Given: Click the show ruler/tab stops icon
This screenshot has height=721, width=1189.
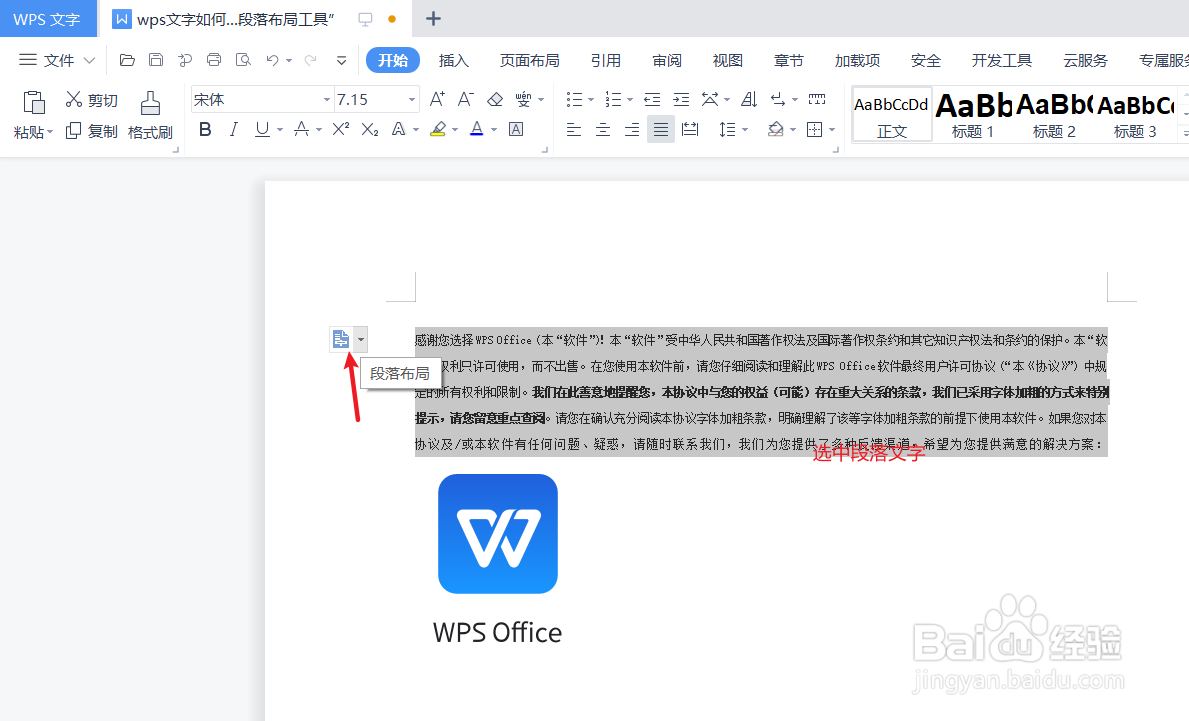Looking at the screenshot, I should (x=817, y=99).
